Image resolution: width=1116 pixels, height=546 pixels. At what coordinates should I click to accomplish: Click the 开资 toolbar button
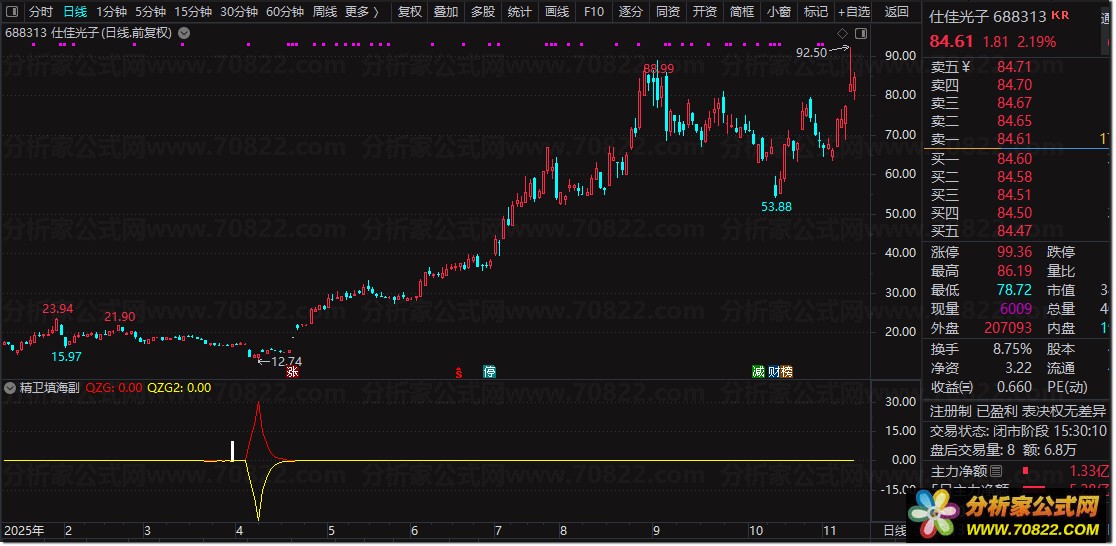705,11
